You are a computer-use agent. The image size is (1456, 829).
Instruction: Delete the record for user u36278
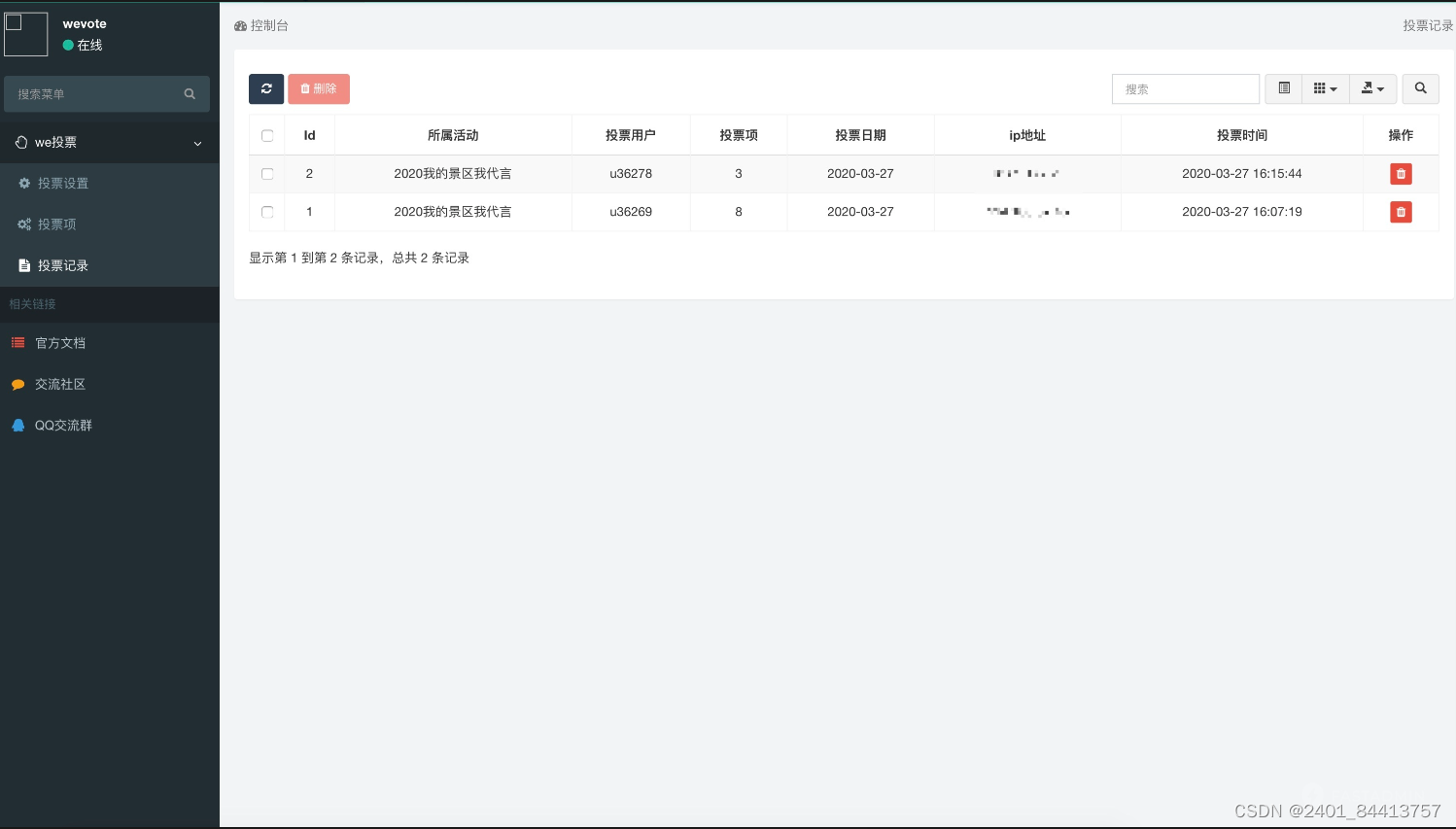1401,174
